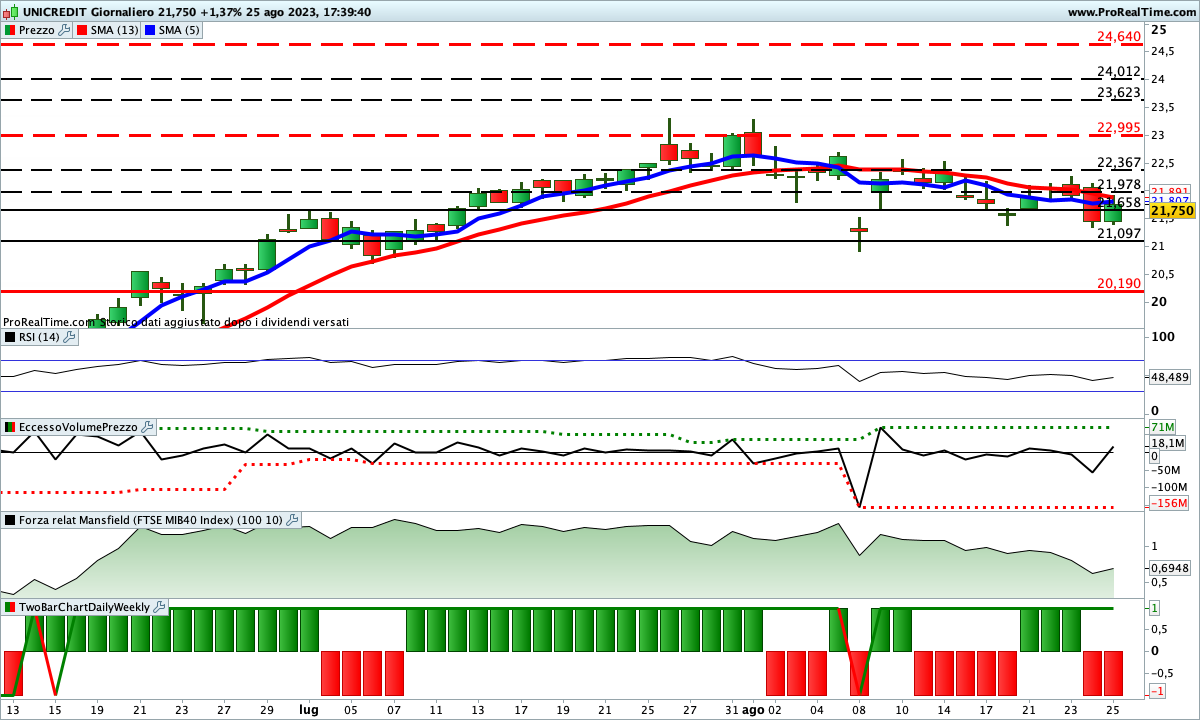Click the 20,190 red support label

point(1119,284)
